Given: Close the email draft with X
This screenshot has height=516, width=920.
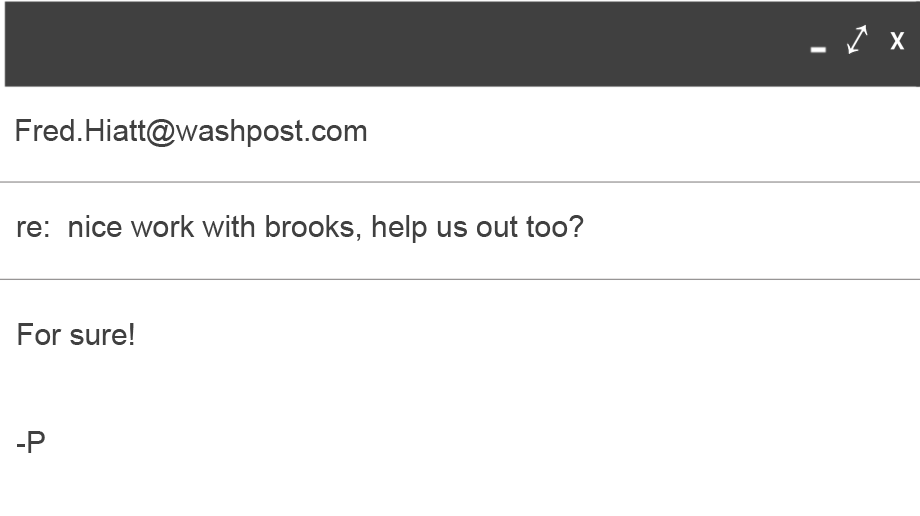Looking at the screenshot, I should [897, 41].
